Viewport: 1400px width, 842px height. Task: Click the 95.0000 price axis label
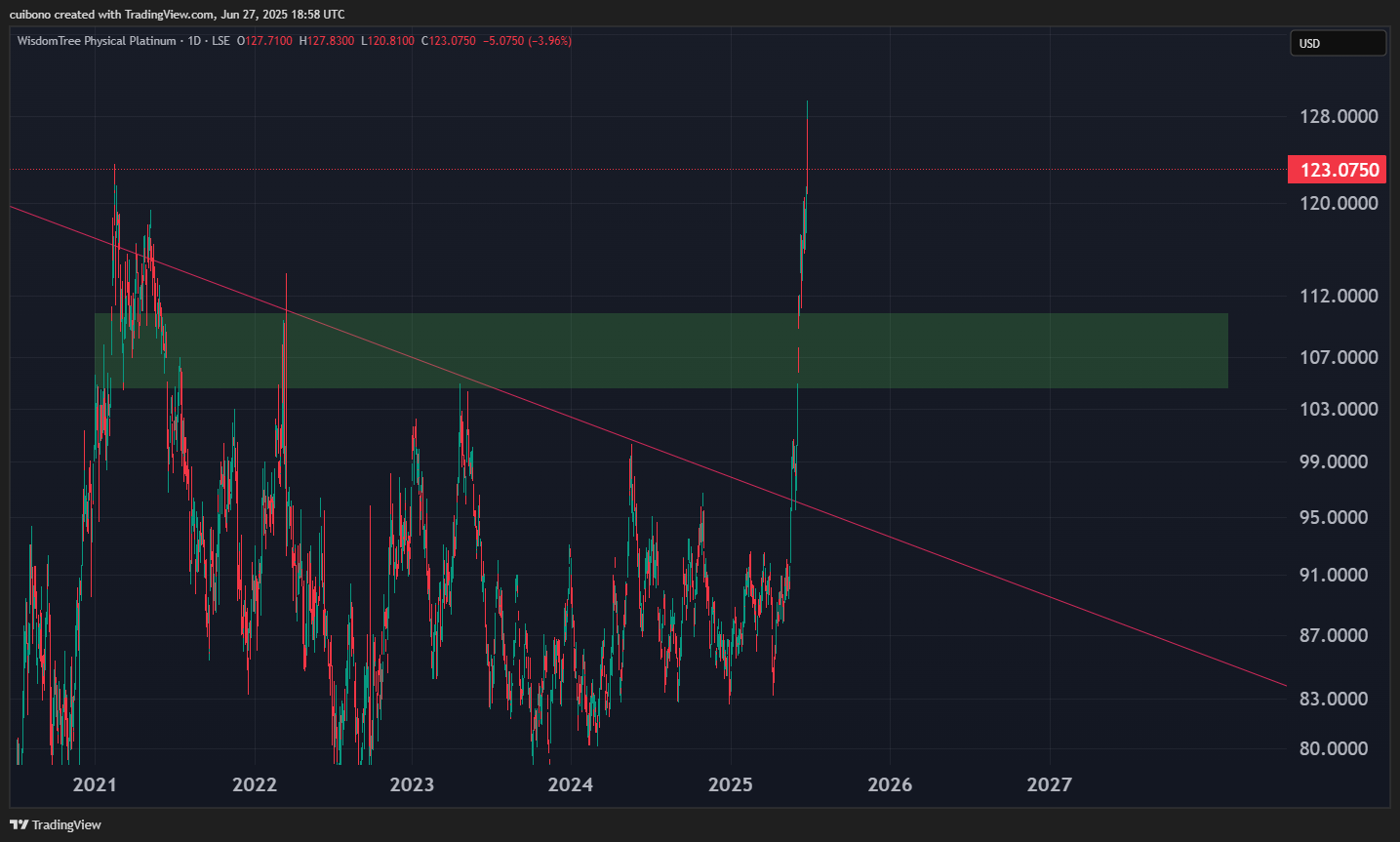pos(1334,517)
